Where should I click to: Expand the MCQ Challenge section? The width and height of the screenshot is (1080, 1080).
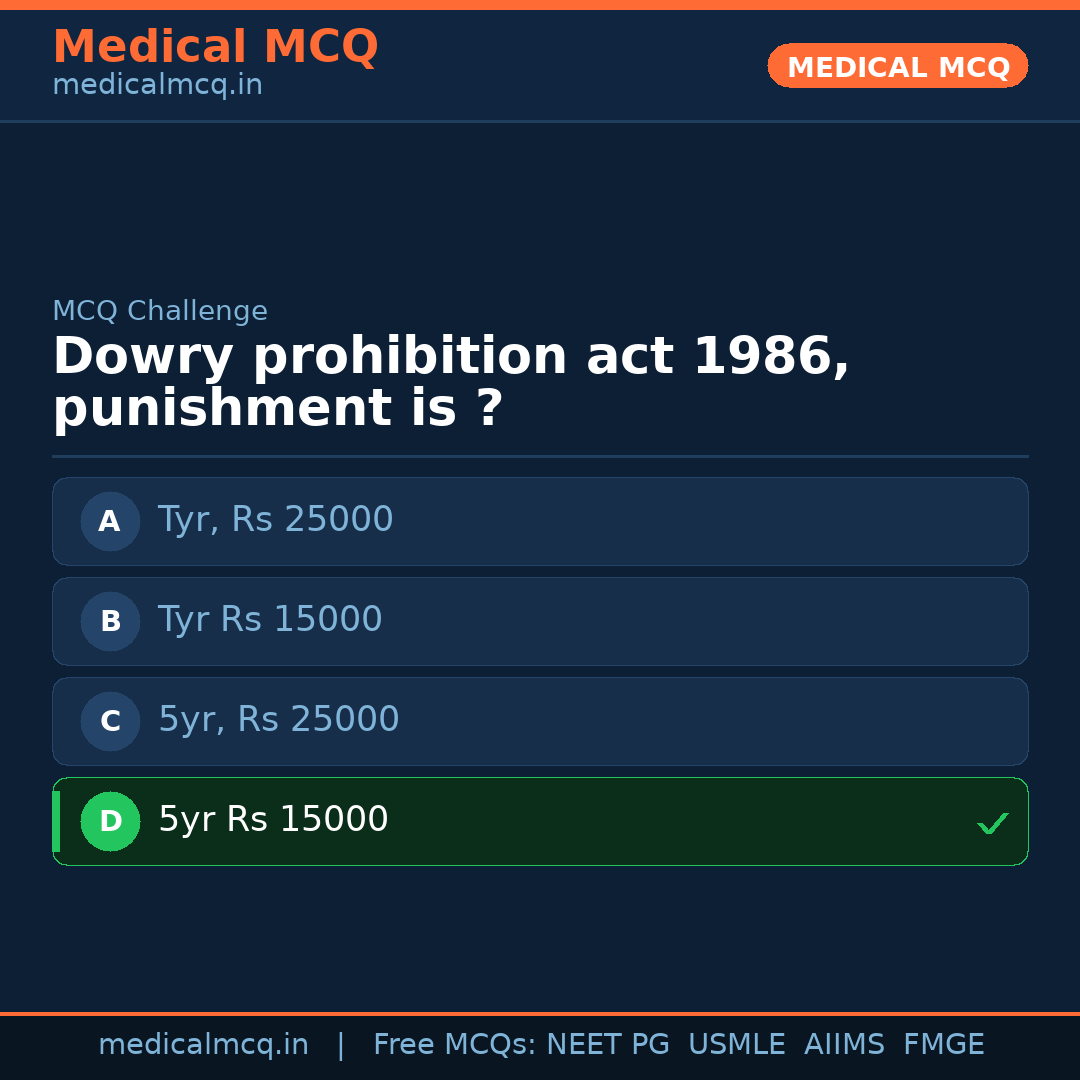pos(160,311)
